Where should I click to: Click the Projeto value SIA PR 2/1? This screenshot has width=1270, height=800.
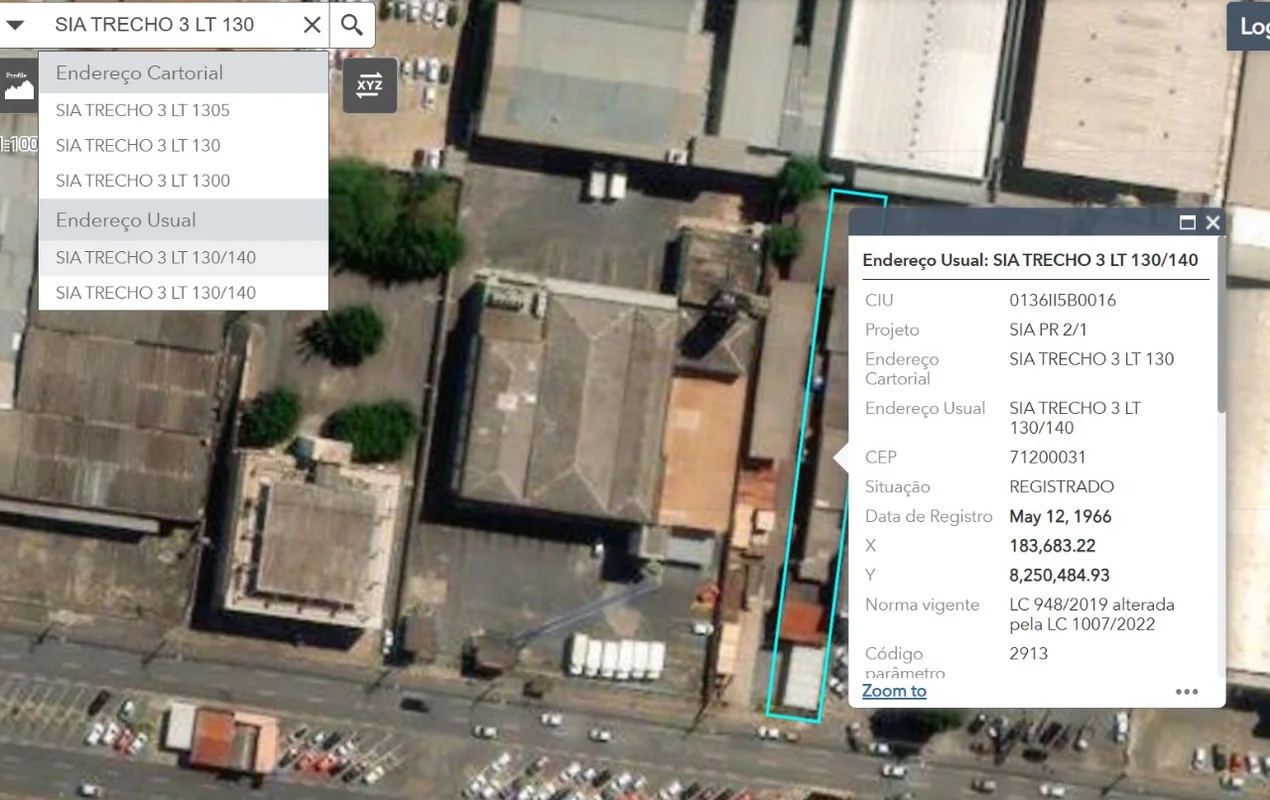coord(1048,329)
